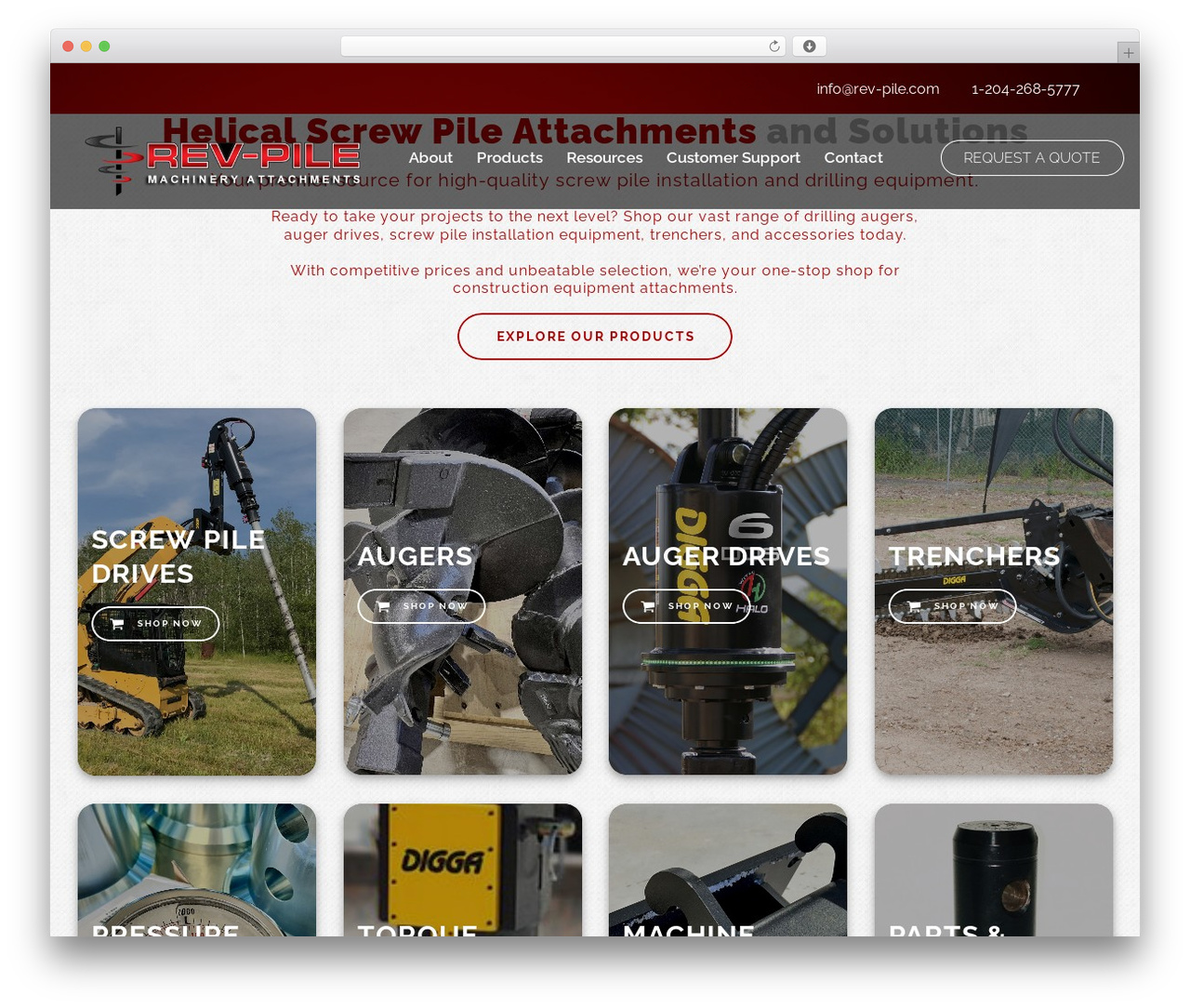Click cart icon in Auger Drives card

649,606
